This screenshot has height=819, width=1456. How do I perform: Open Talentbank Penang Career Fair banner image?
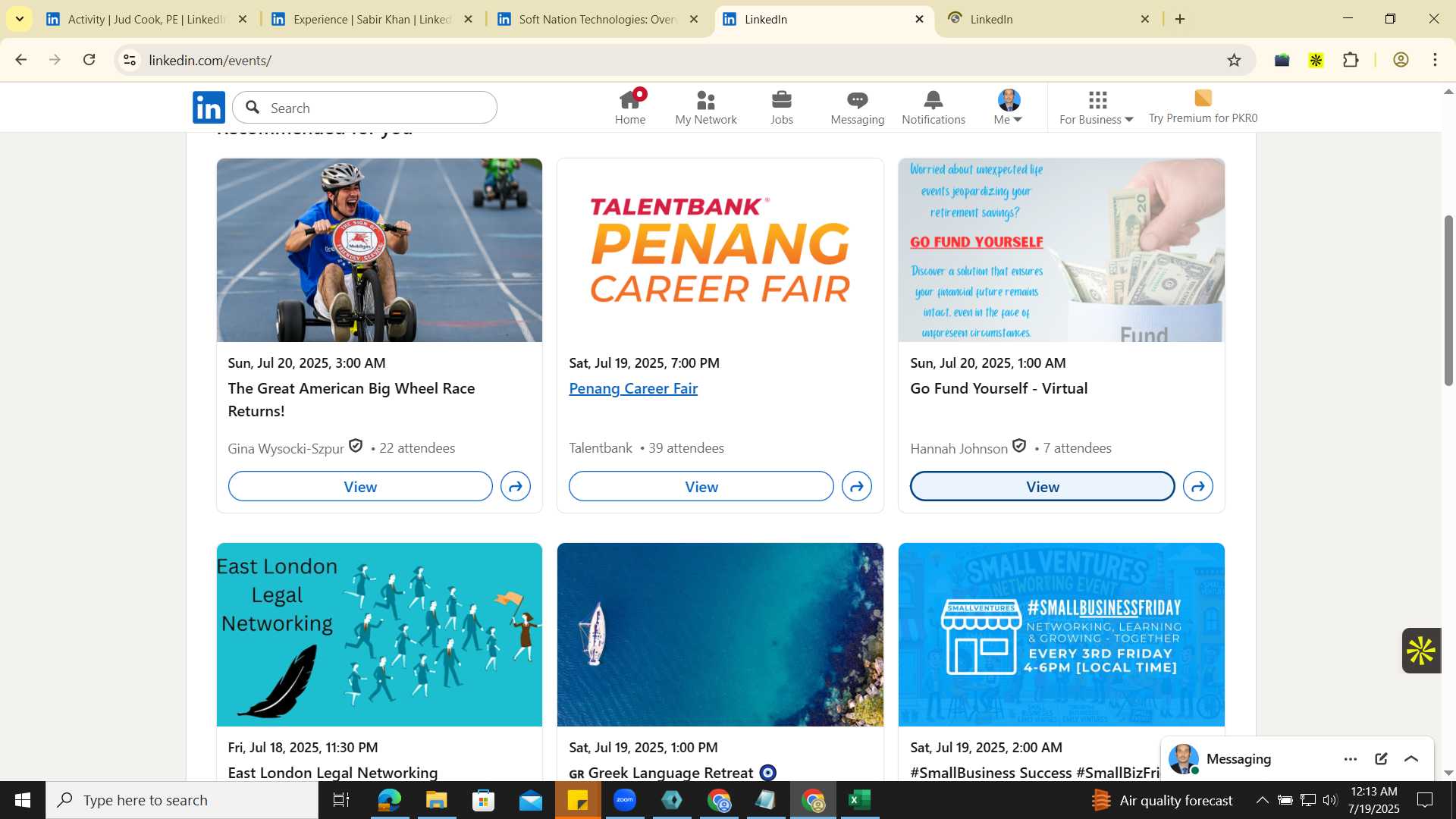tap(720, 250)
